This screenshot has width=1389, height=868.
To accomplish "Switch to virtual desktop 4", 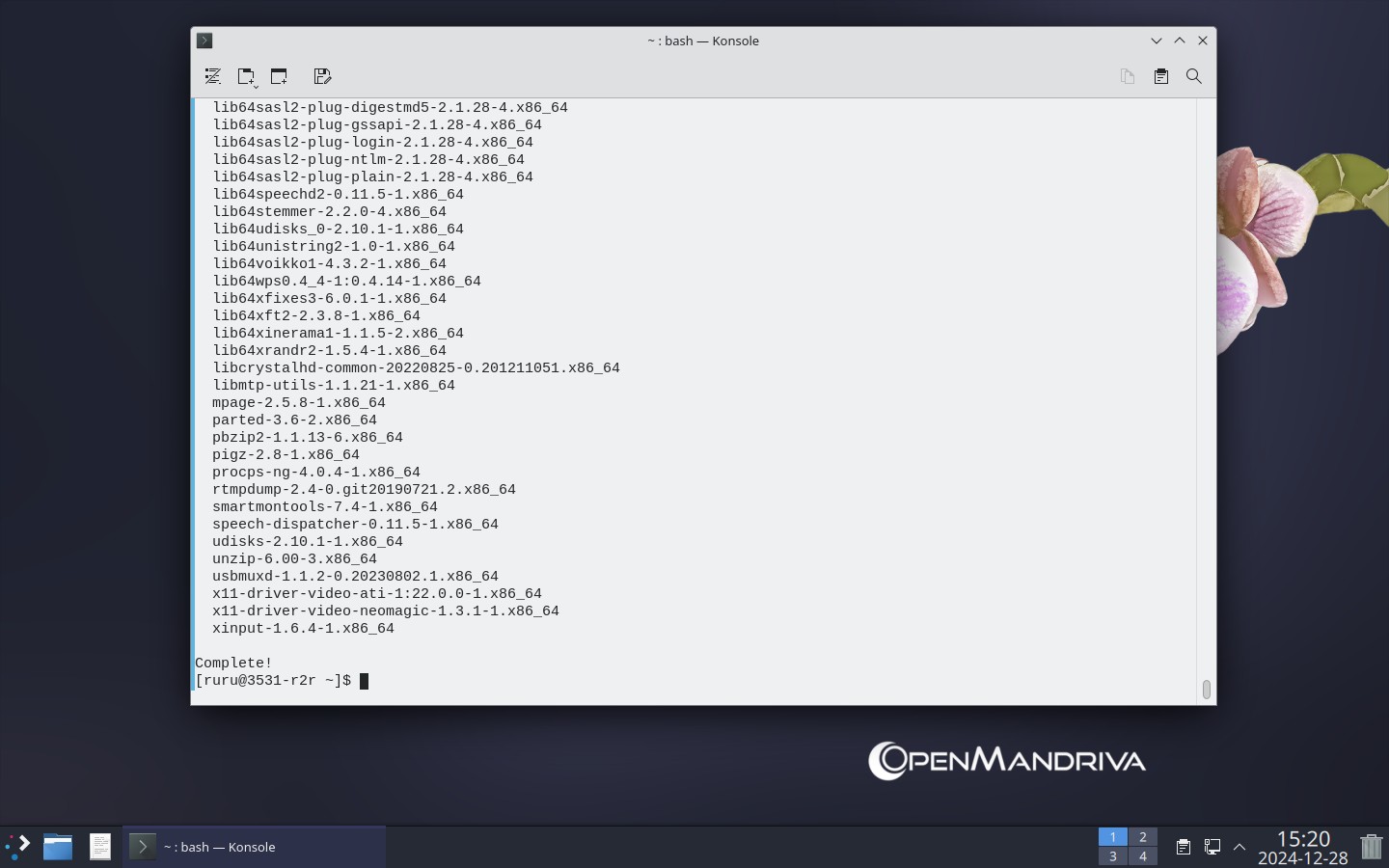I will click(x=1142, y=856).
